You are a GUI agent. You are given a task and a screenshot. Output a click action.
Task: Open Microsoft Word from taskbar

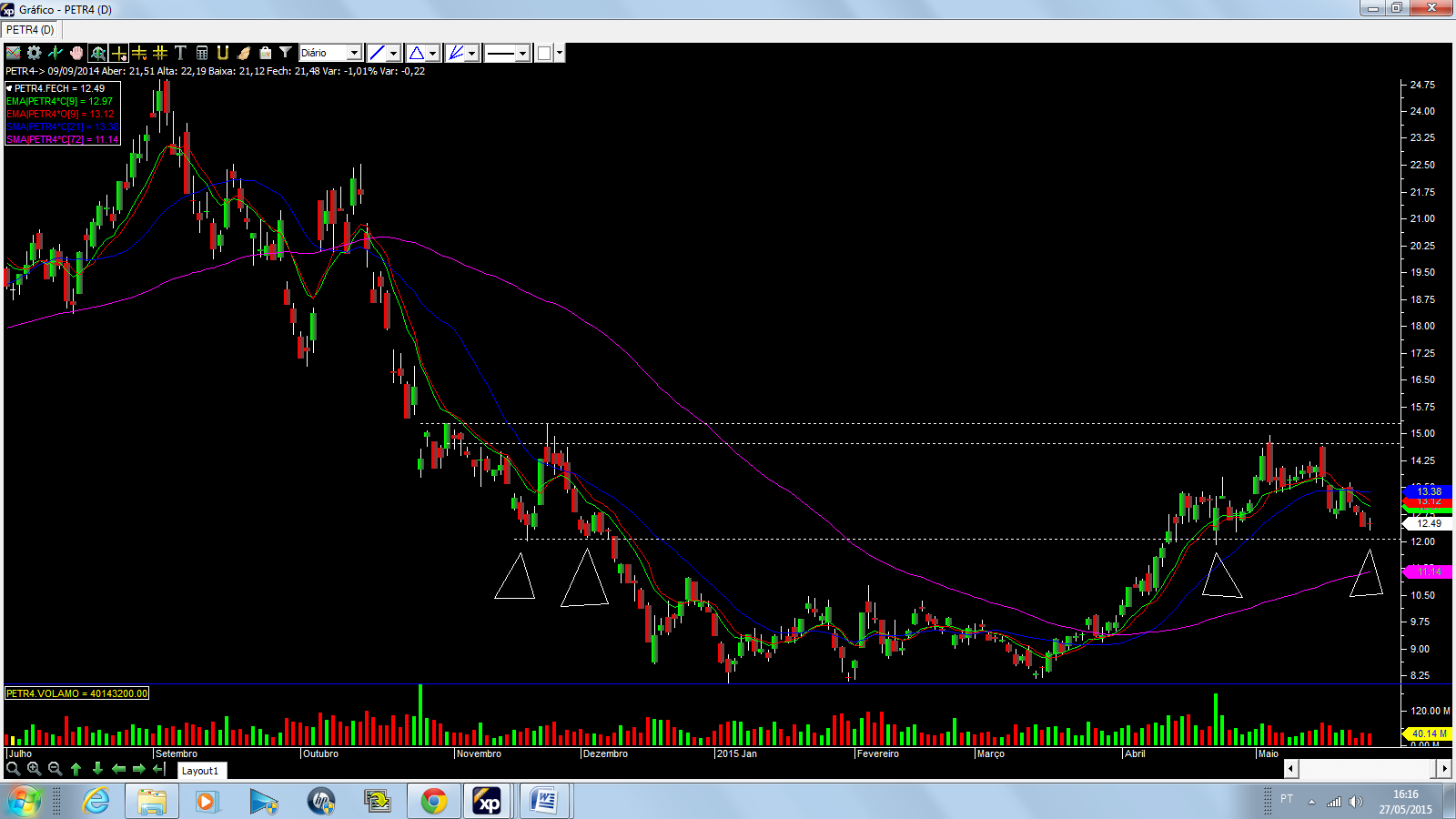pos(545,802)
